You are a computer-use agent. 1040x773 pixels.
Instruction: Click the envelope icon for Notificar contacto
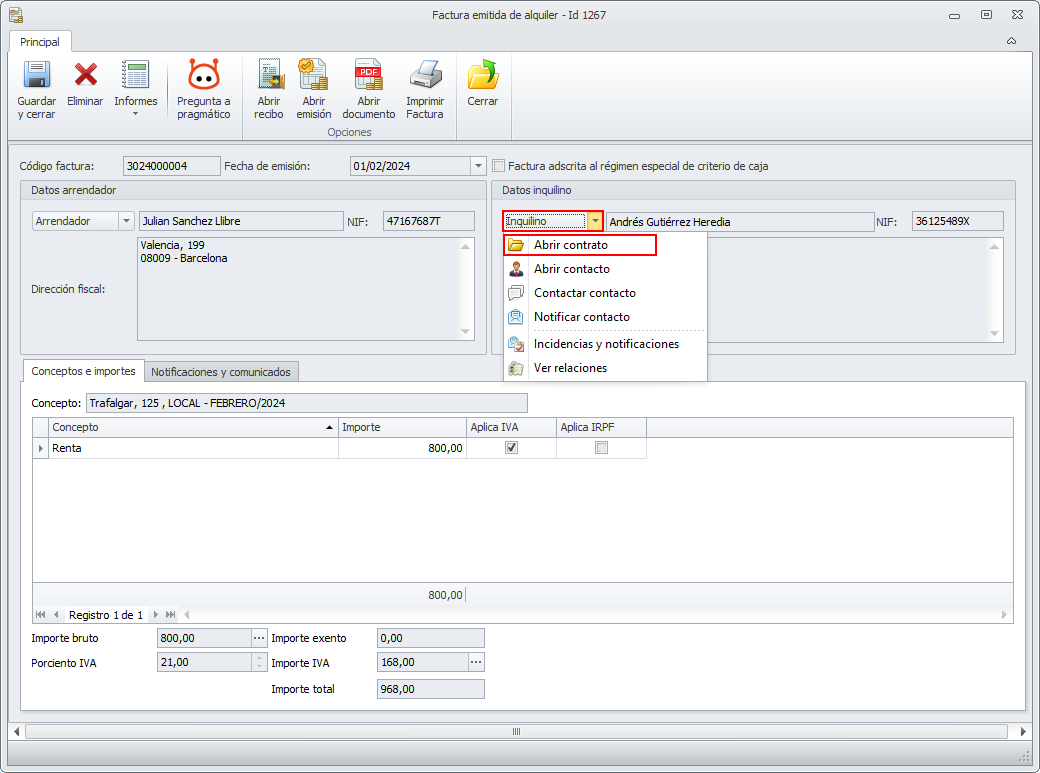tap(516, 316)
